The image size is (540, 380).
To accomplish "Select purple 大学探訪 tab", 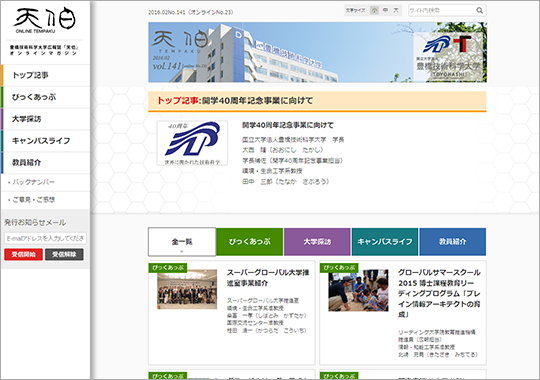I will coord(317,242).
